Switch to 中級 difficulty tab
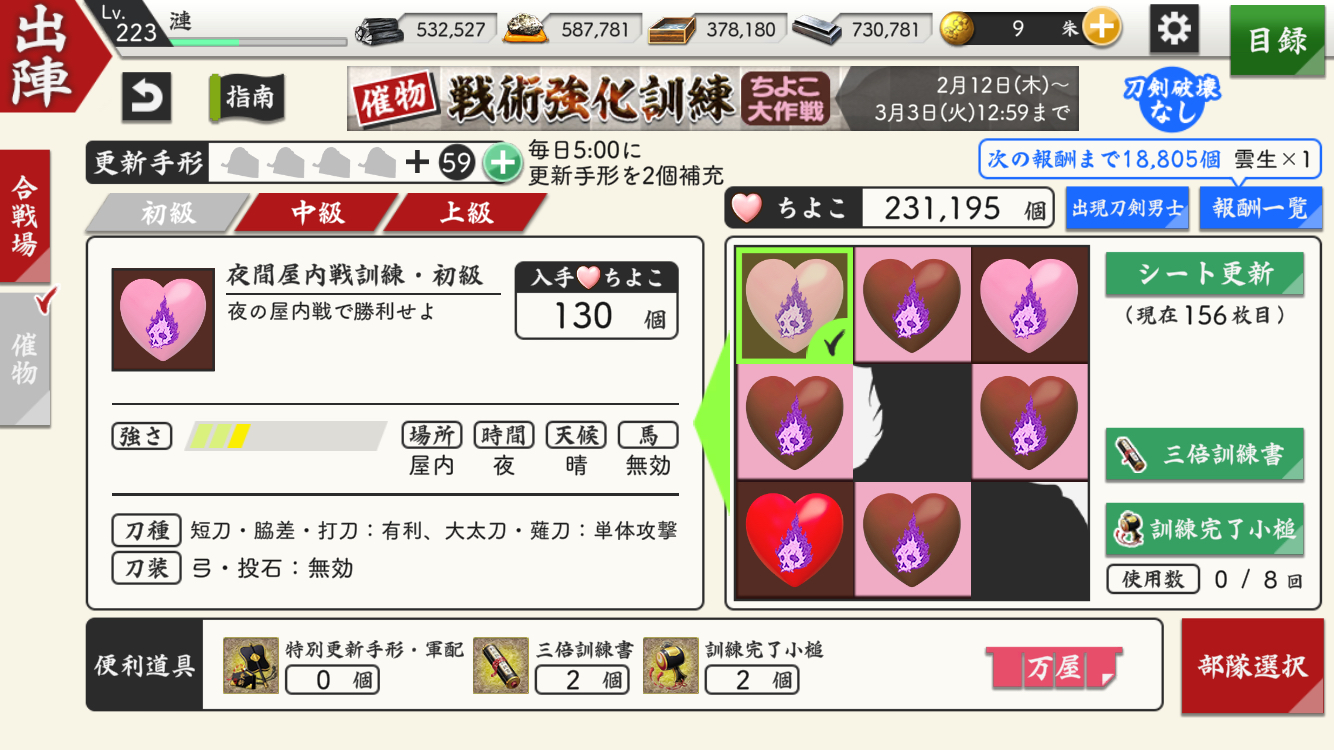Screen dimensions: 1334x750 coord(318,213)
